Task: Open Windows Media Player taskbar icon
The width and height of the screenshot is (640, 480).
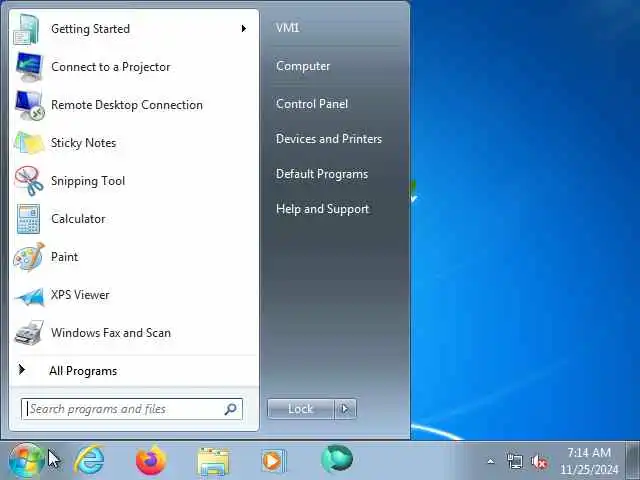Action: coord(273,461)
